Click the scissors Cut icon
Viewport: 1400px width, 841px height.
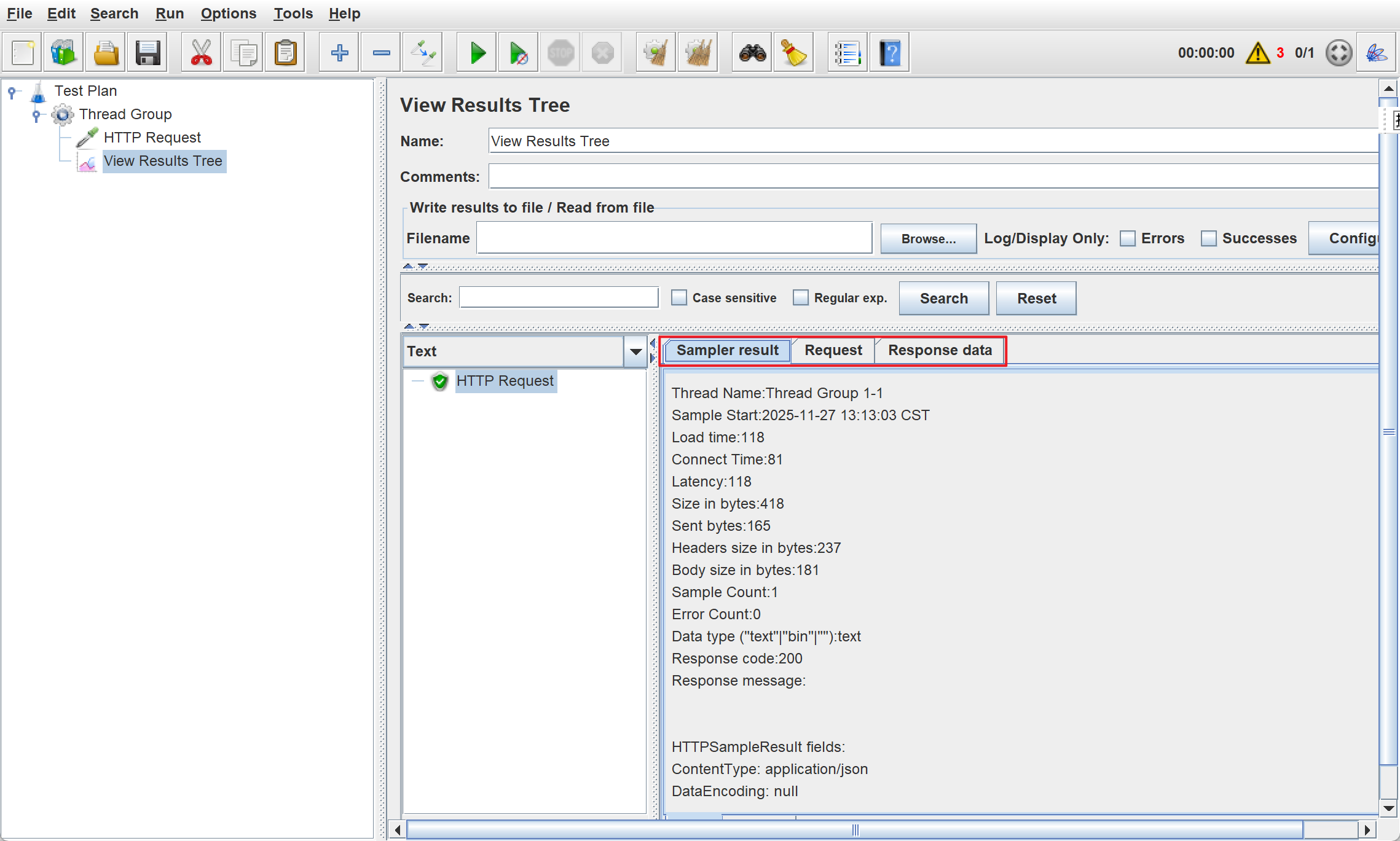[201, 53]
